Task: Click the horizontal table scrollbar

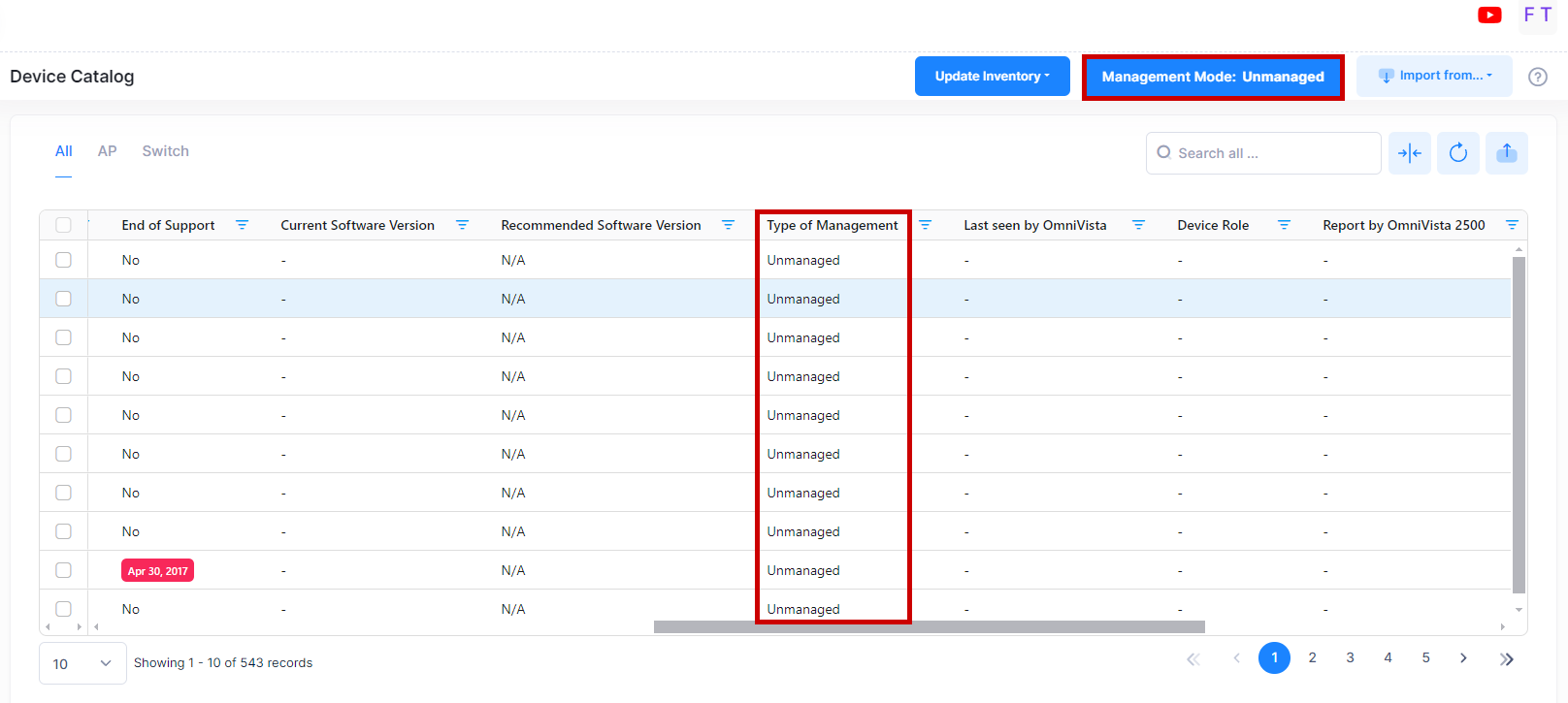Action: pyautogui.click(x=929, y=627)
